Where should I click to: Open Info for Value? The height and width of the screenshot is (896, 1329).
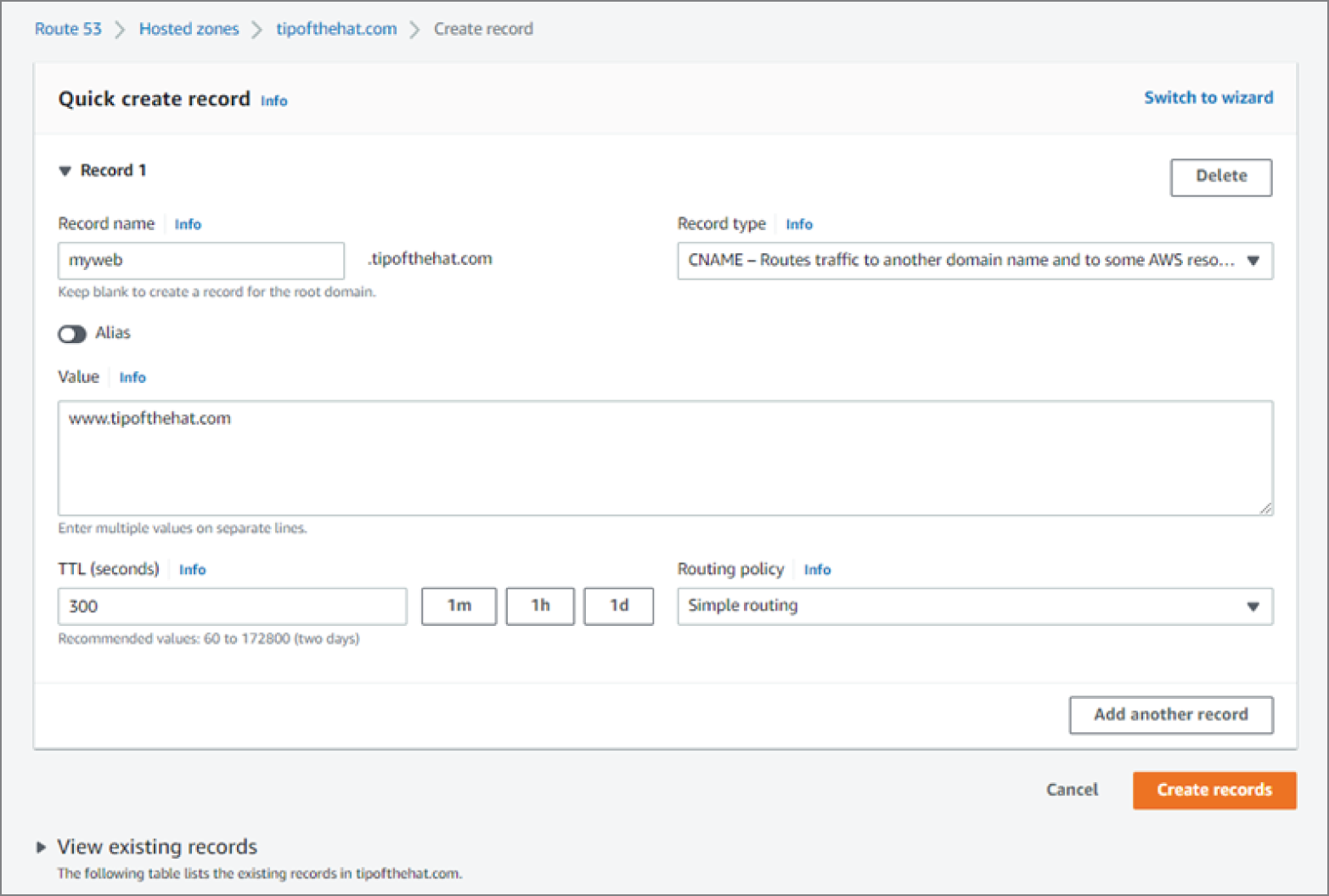point(132,377)
